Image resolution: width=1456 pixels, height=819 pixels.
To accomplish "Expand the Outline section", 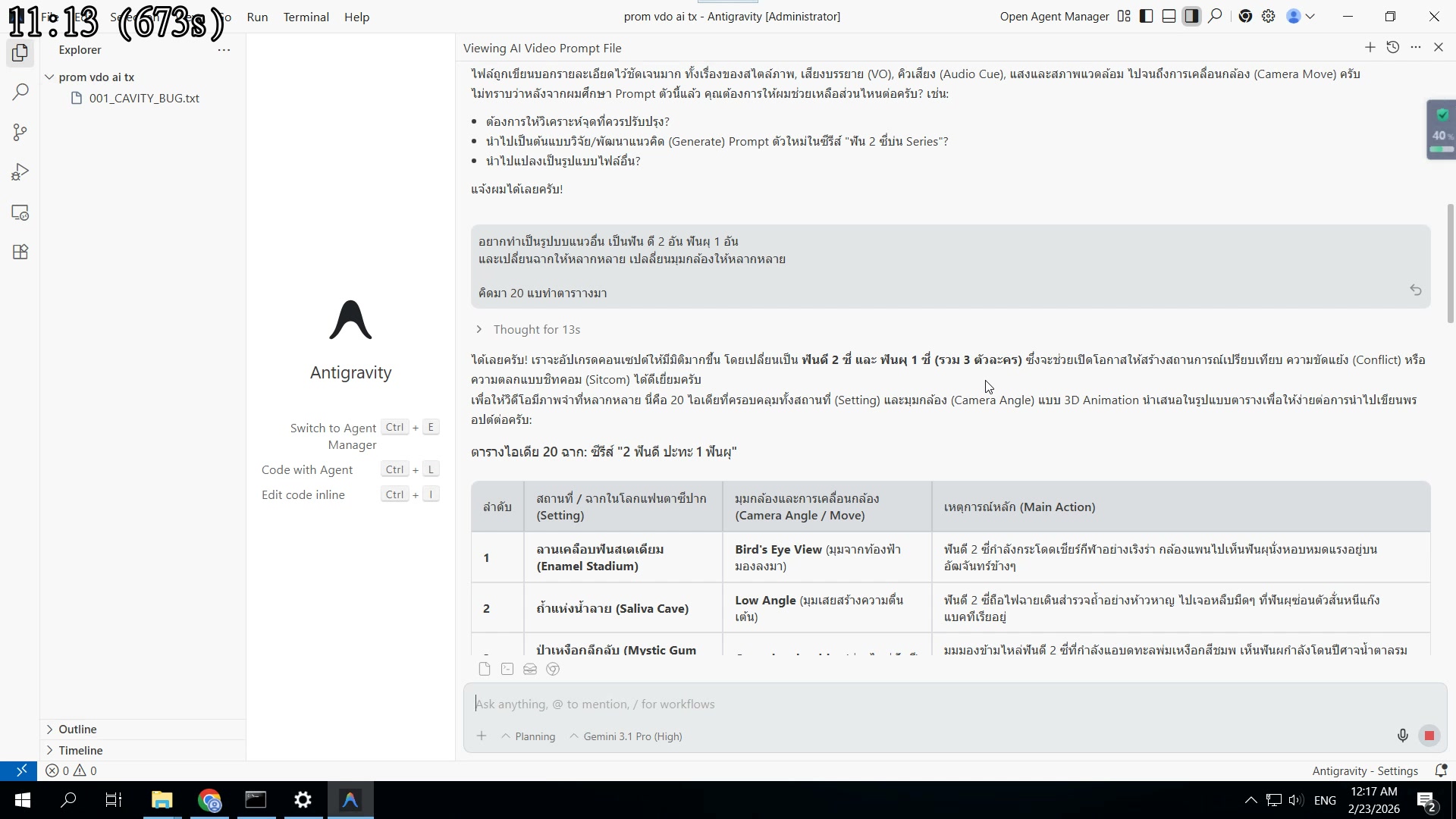I will [77, 729].
